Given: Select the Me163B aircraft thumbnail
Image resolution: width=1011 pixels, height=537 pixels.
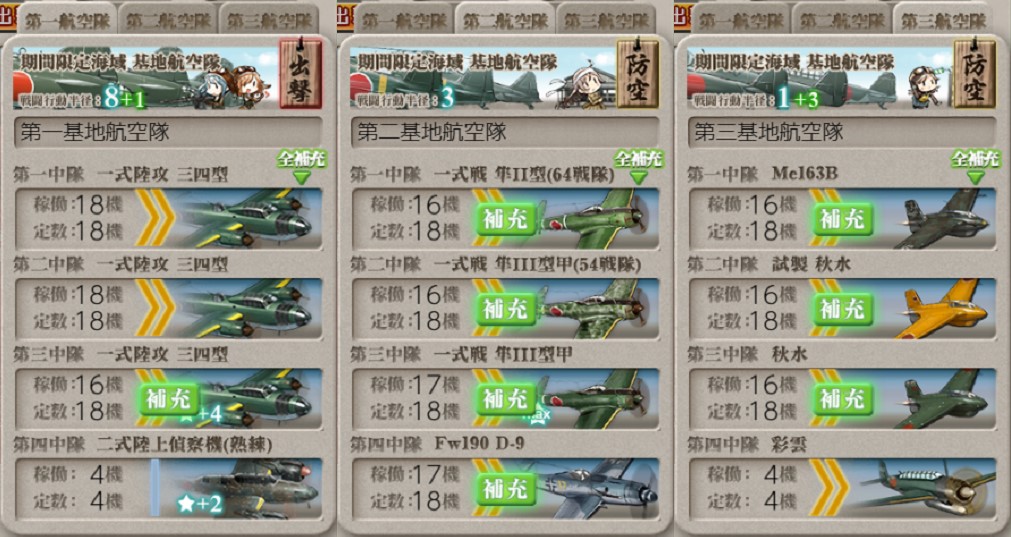Looking at the screenshot, I should click(x=943, y=219).
